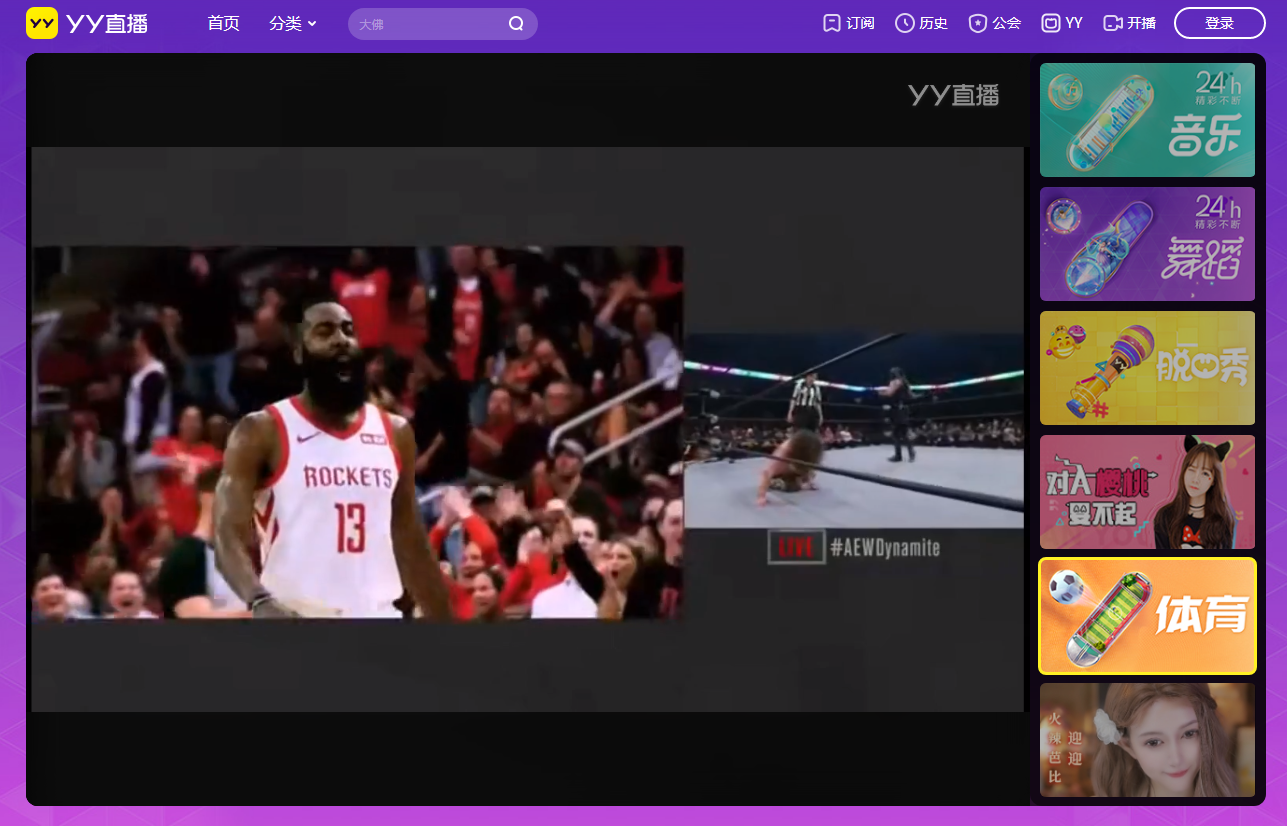This screenshot has height=828, width=1287.
Task: Click 开播 start broadcasting camera icon
Action: [x=1113, y=23]
